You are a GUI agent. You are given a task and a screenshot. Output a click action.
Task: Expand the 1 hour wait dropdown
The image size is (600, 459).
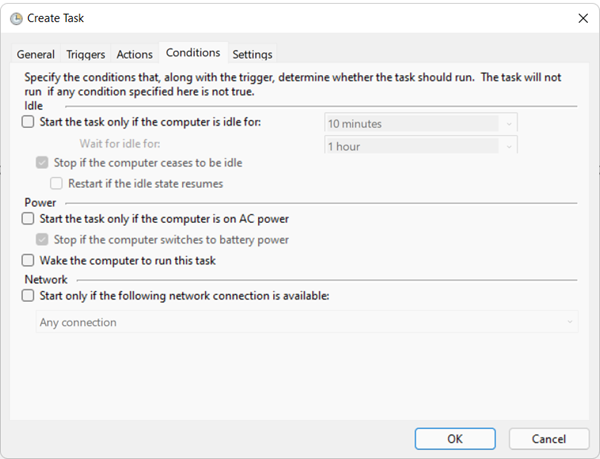coord(421,146)
